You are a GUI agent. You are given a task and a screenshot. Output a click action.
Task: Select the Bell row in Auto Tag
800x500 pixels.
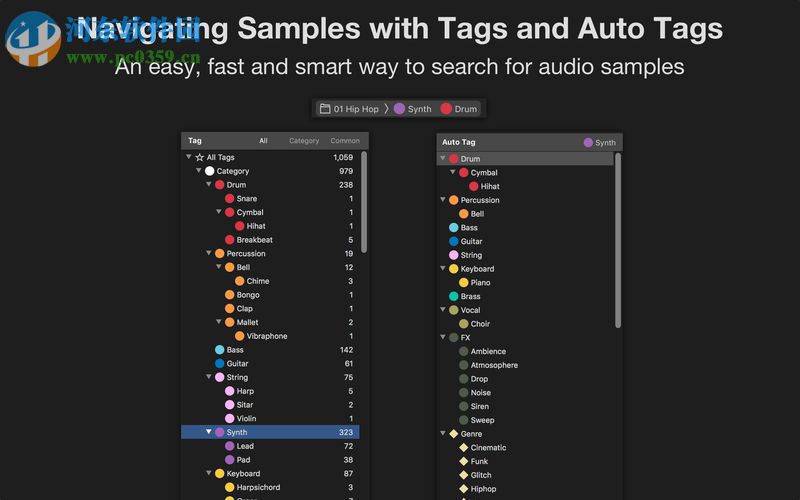(526, 214)
